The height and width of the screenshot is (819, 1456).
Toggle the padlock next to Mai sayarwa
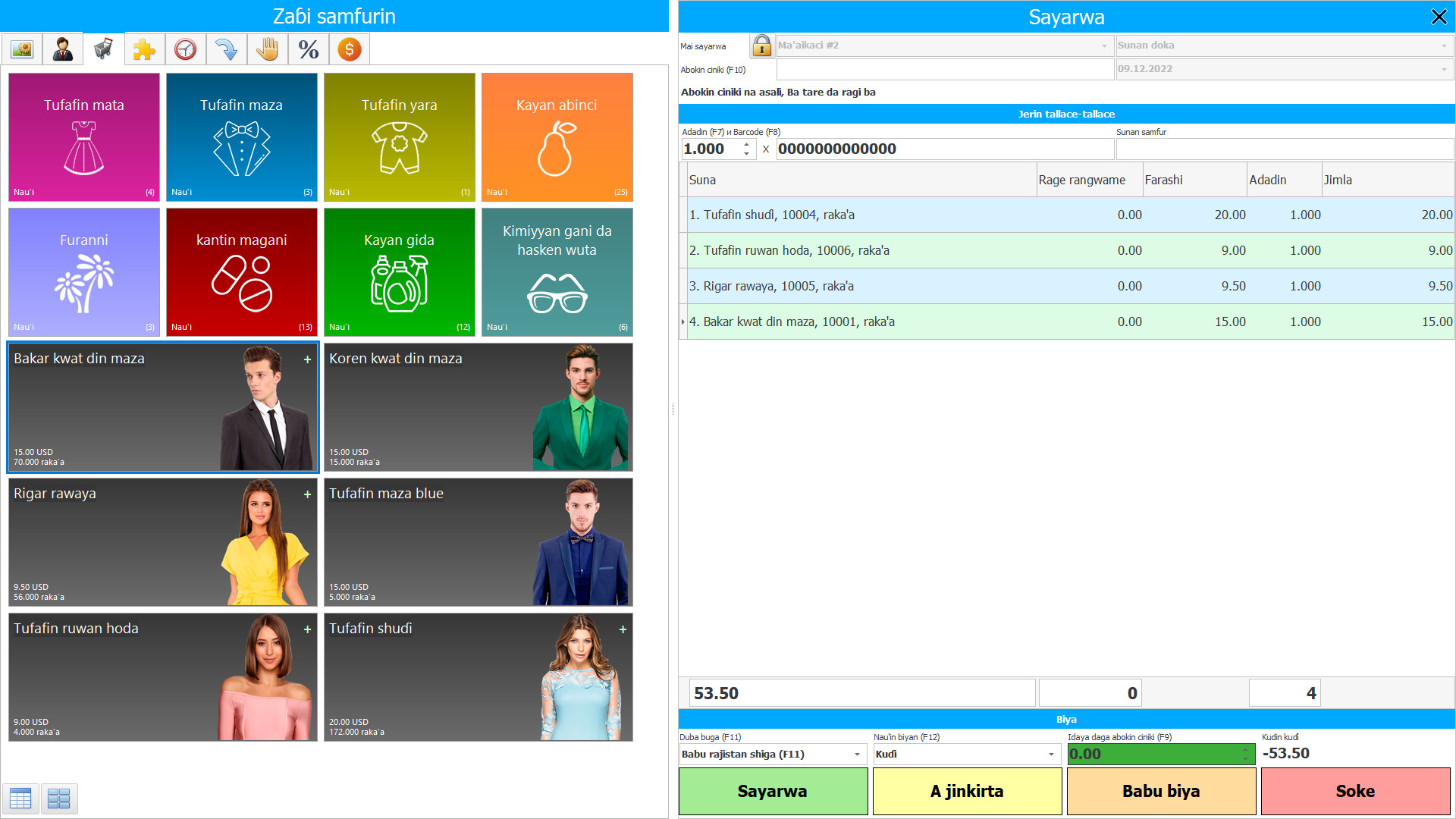(x=761, y=45)
